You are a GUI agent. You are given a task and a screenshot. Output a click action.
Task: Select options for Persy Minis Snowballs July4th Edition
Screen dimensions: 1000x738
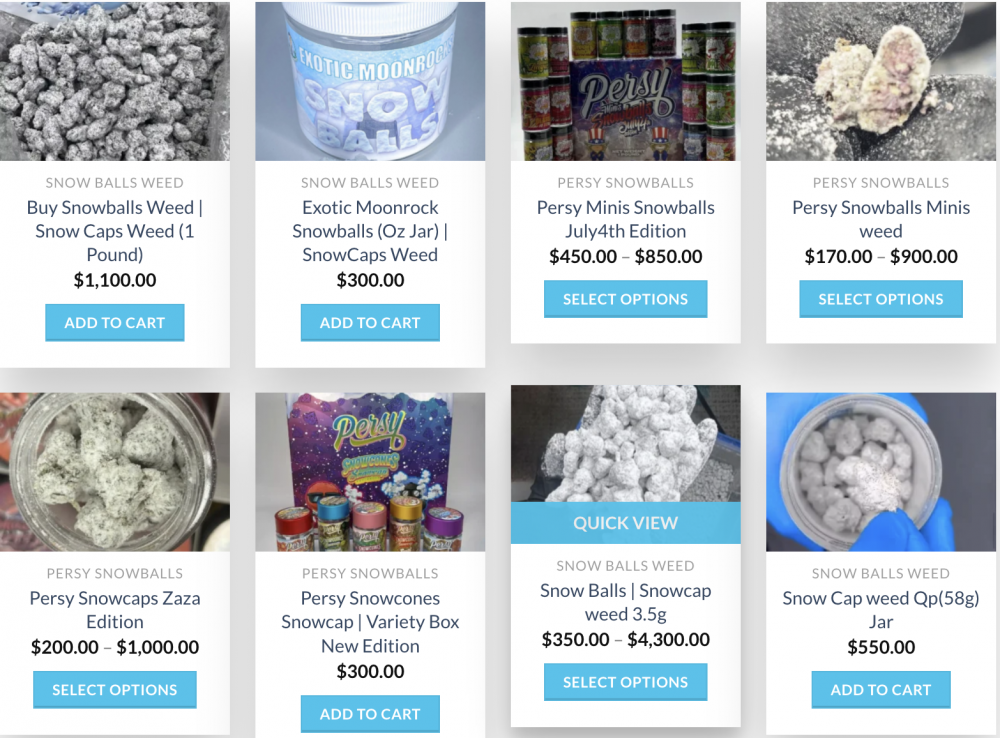(626, 299)
